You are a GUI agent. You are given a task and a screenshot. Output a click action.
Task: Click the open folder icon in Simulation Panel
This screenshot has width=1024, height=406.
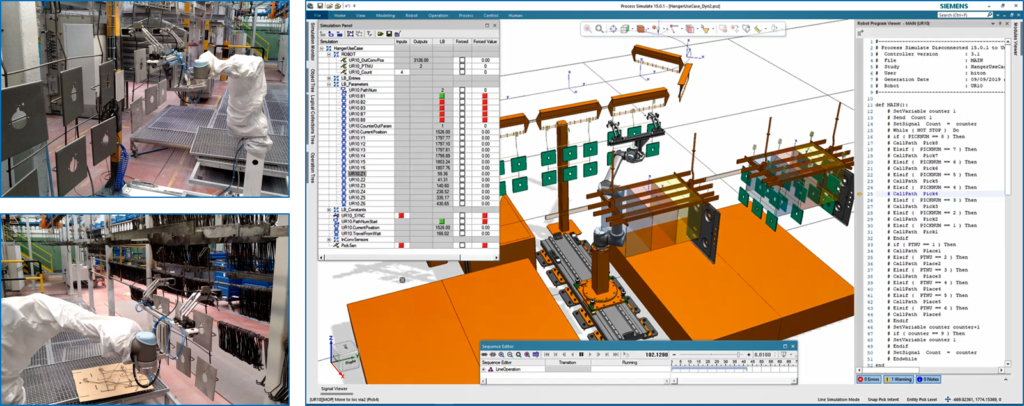click(380, 34)
